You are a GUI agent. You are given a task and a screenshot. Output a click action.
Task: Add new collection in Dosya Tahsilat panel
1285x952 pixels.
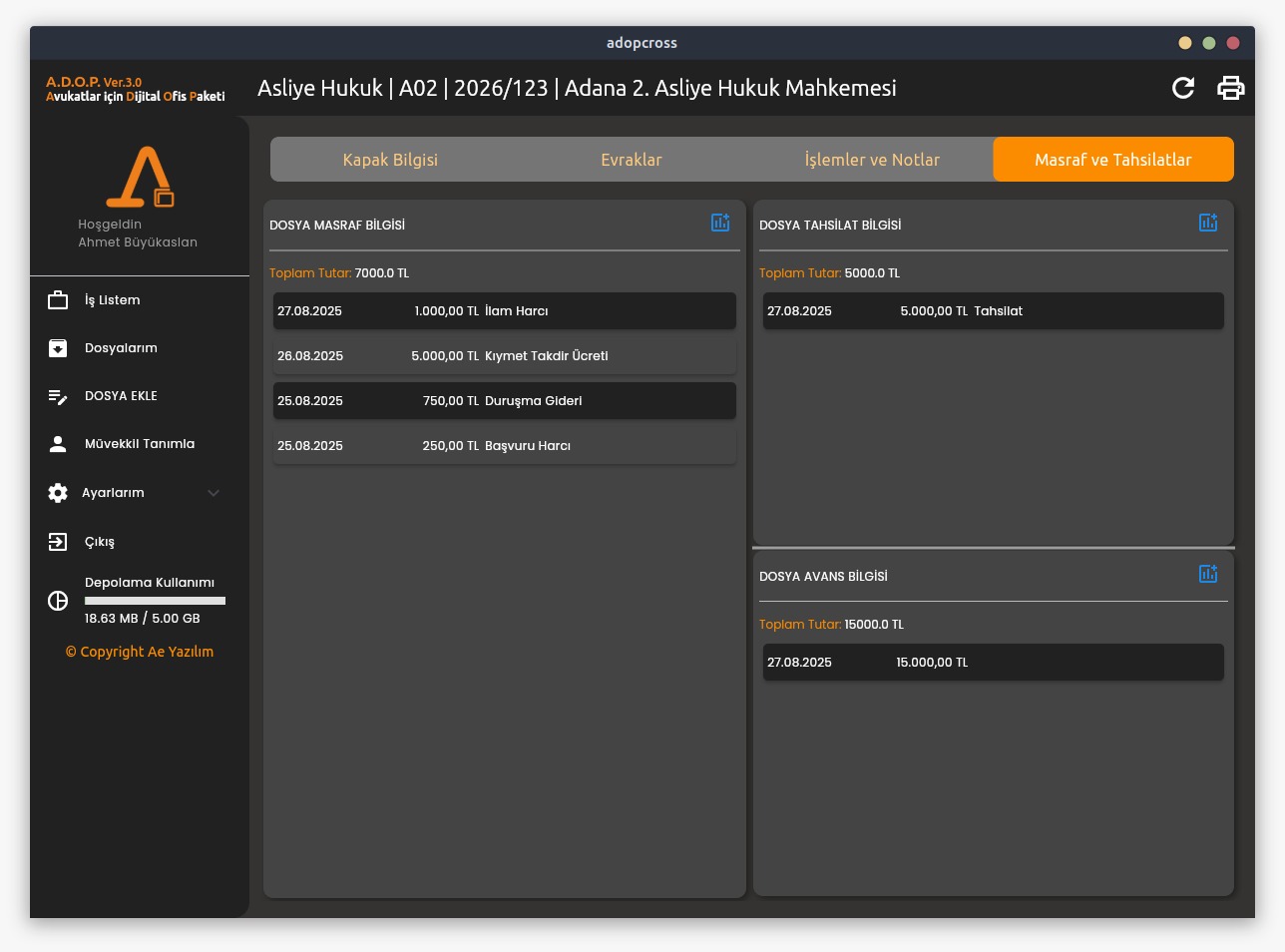click(1207, 223)
